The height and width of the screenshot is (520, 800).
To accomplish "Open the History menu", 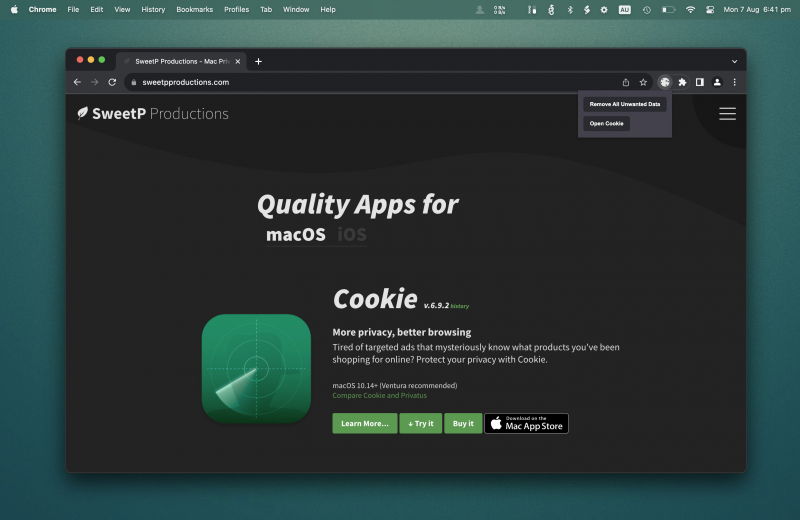I will pyautogui.click(x=153, y=9).
